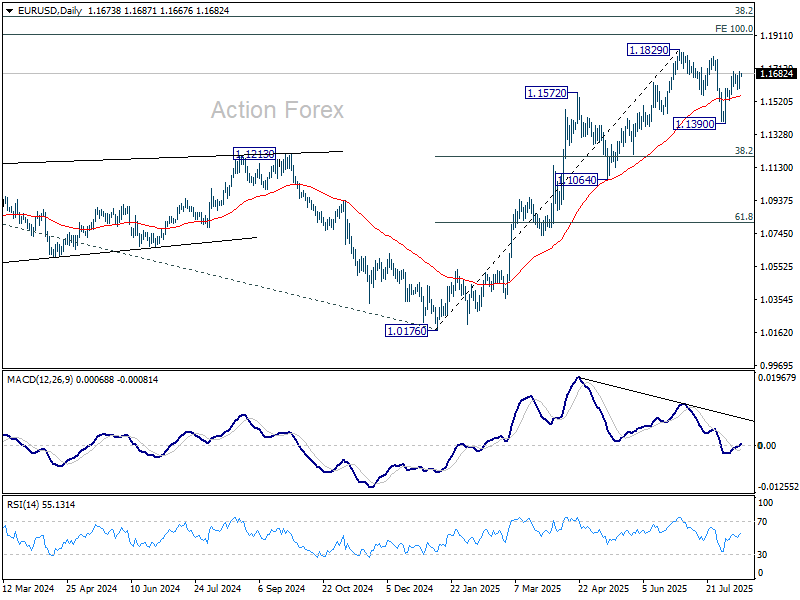This screenshot has width=800, height=600.
Task: Click the 22 Jan 2025 date marker
Action: [475, 588]
